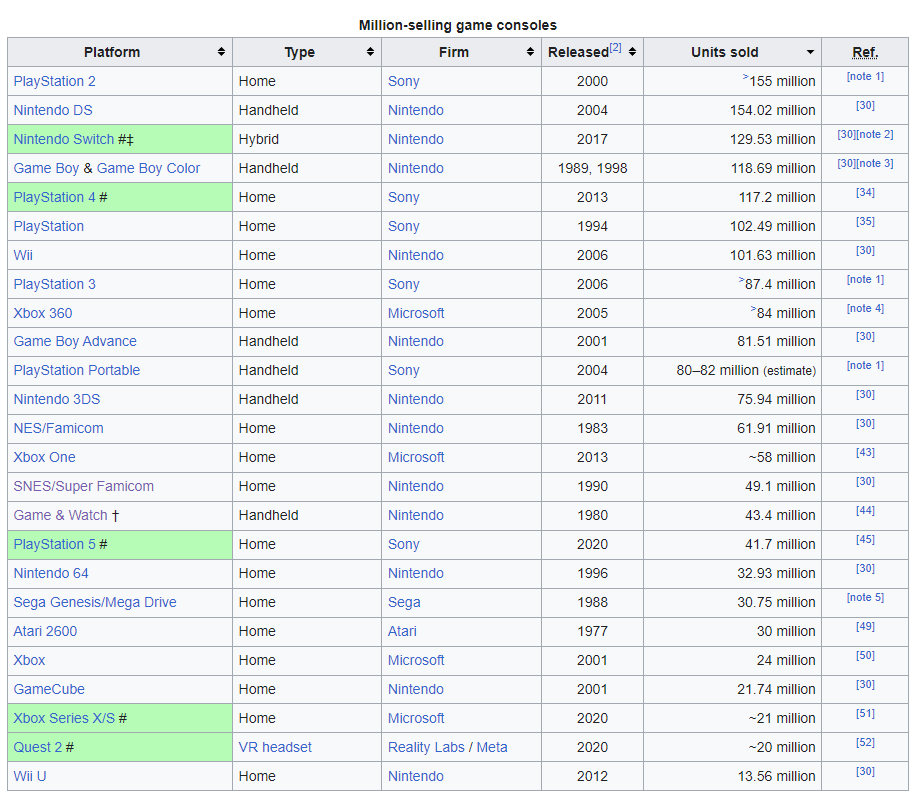Open the SNES/Super Famicom link
The height and width of the screenshot is (791, 920).
[84, 486]
